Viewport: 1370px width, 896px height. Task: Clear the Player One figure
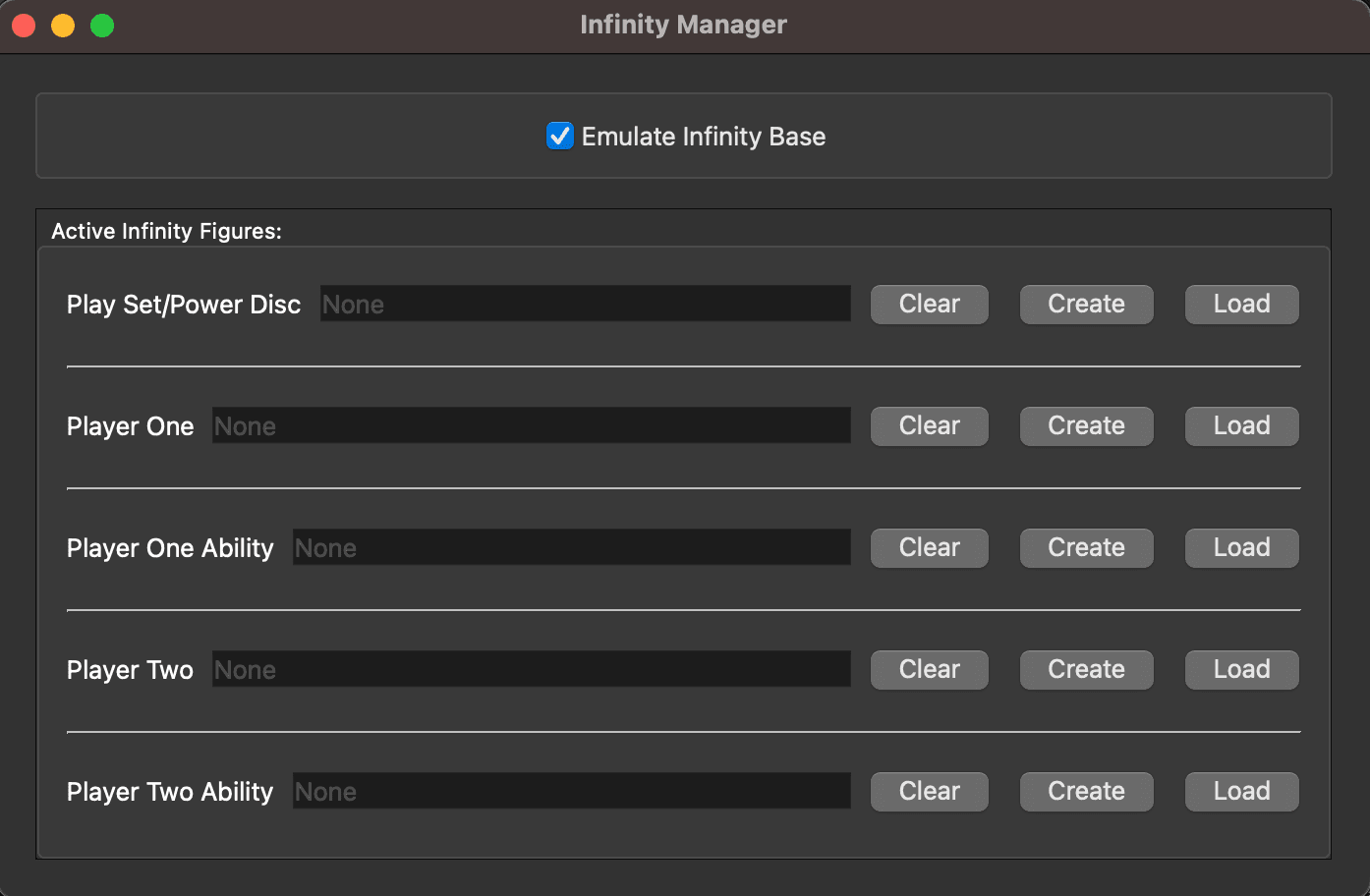pyautogui.click(x=930, y=426)
